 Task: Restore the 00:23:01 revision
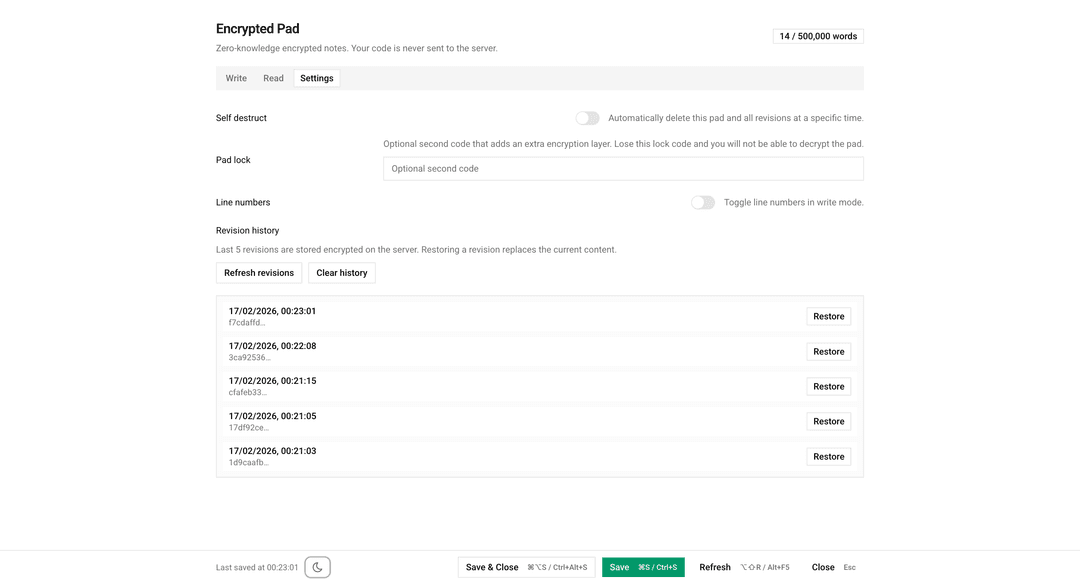tap(828, 316)
